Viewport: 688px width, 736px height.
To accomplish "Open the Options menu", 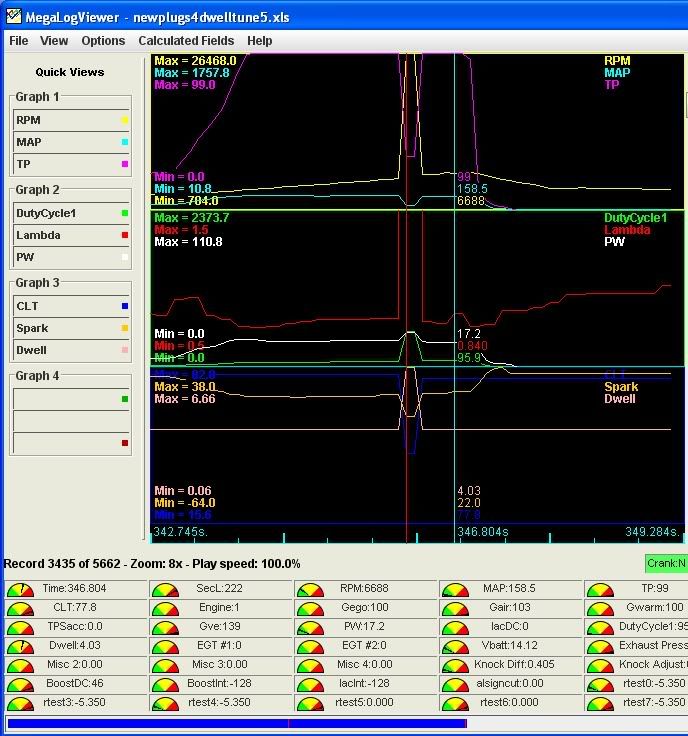I will pos(103,41).
